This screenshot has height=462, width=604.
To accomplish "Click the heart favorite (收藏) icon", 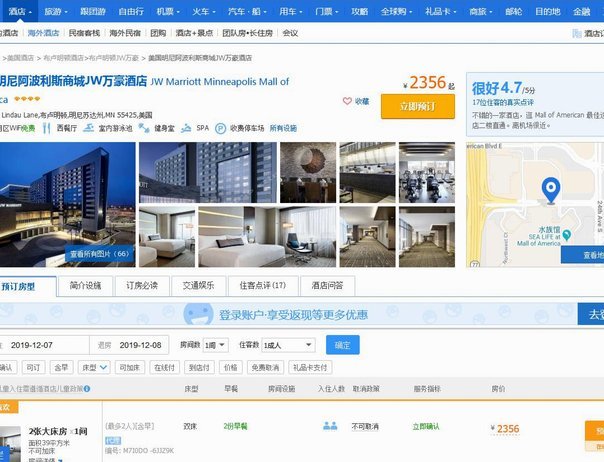I will click(347, 101).
